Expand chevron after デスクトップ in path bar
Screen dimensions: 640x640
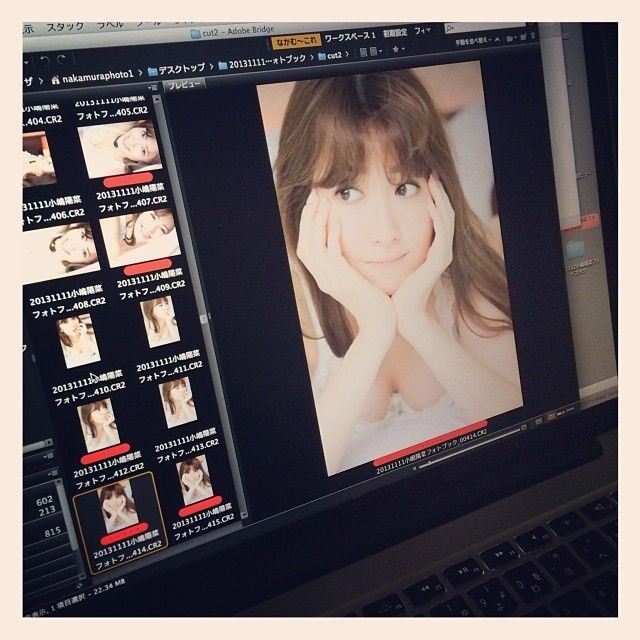pos(211,66)
